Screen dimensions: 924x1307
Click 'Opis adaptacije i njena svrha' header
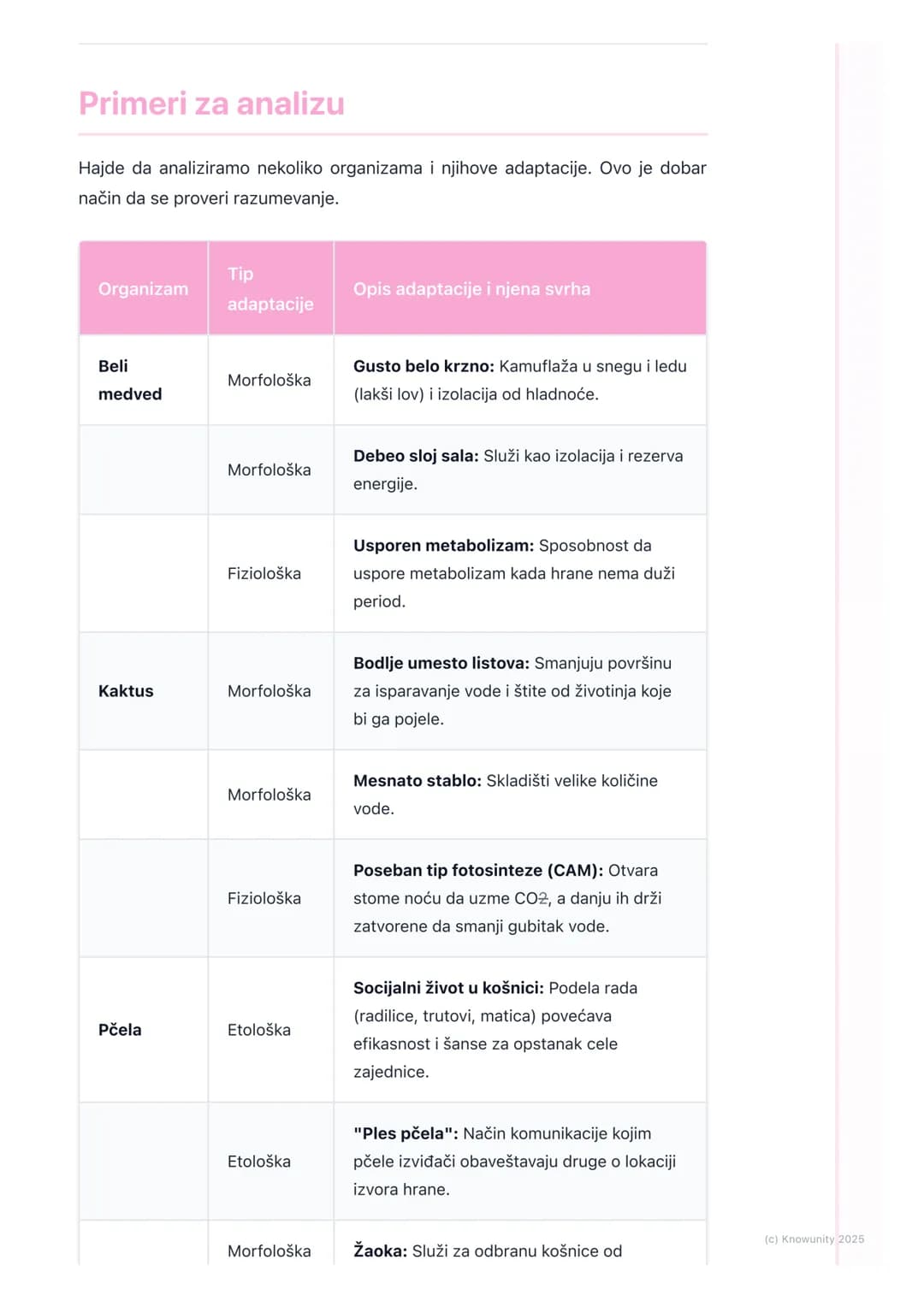click(520, 289)
